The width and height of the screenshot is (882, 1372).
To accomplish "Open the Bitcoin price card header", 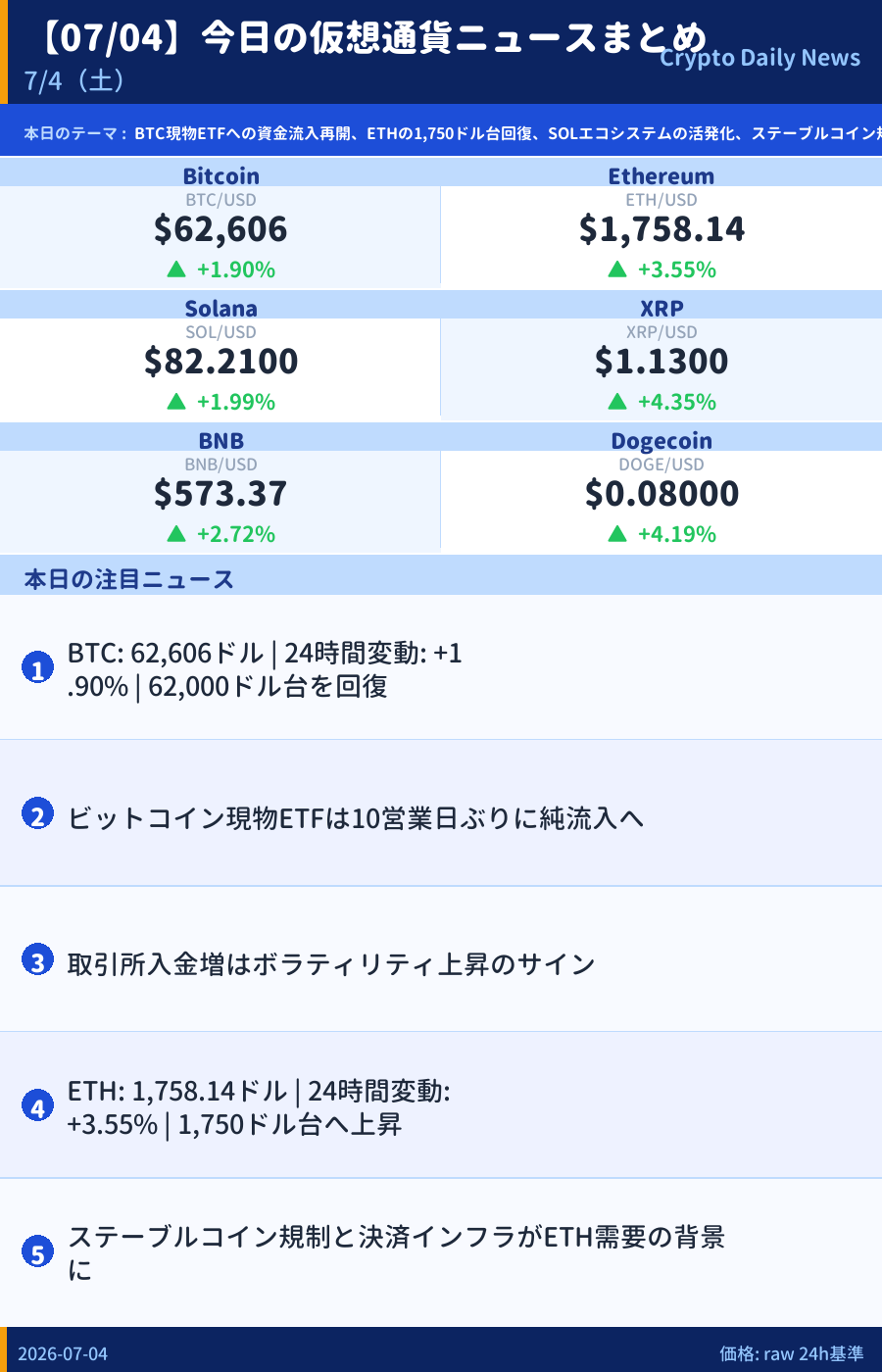I will tap(220, 175).
